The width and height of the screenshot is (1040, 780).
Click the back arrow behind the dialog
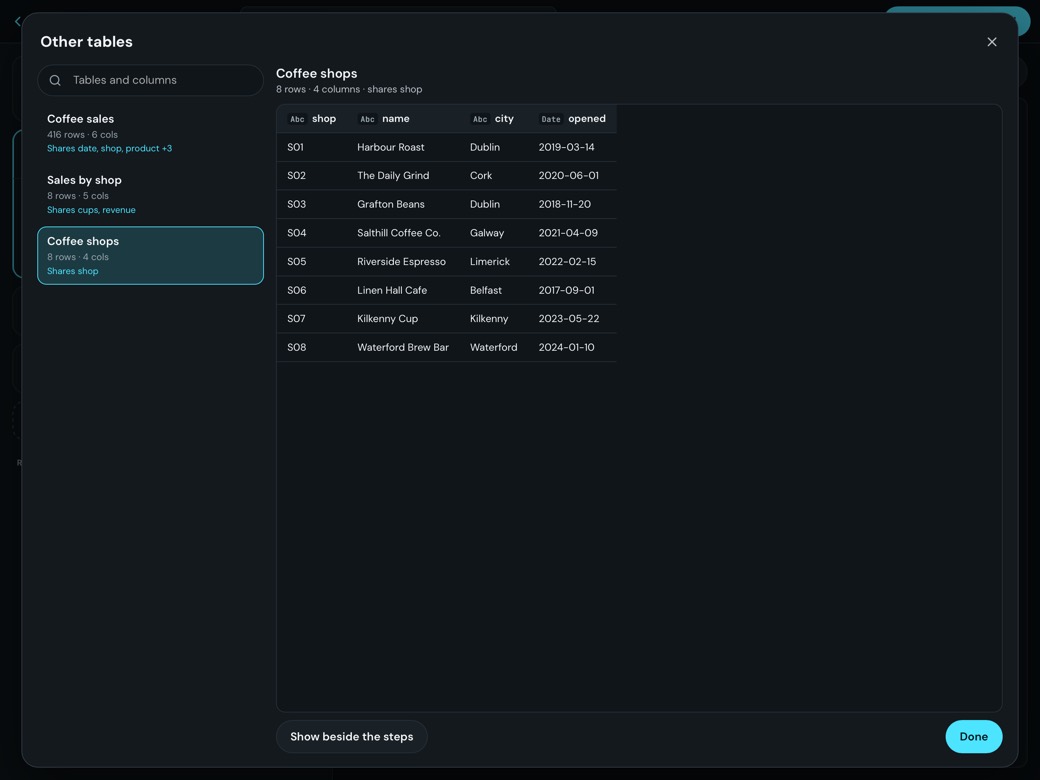click(17, 21)
